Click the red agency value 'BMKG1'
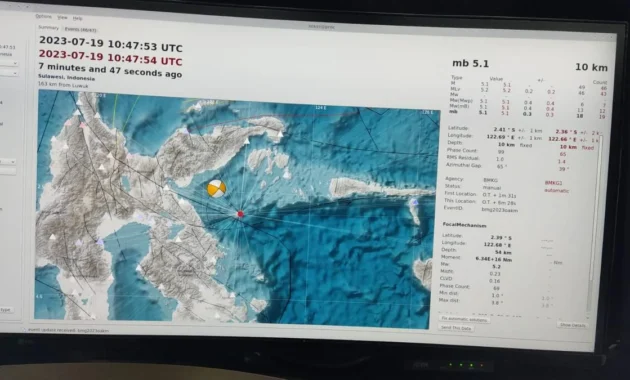 [x=553, y=183]
